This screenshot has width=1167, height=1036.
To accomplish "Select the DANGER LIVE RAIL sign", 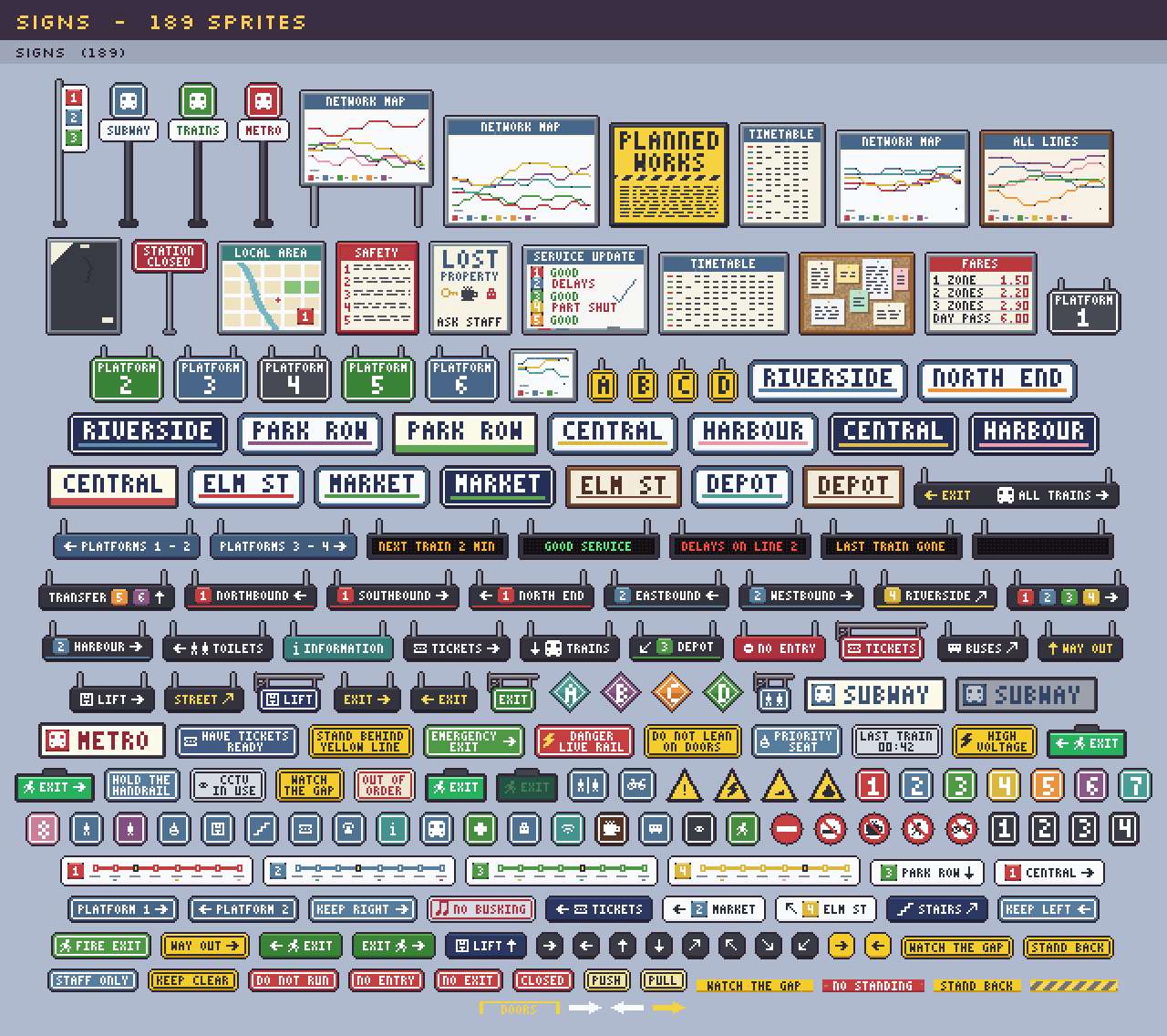I will point(584,741).
